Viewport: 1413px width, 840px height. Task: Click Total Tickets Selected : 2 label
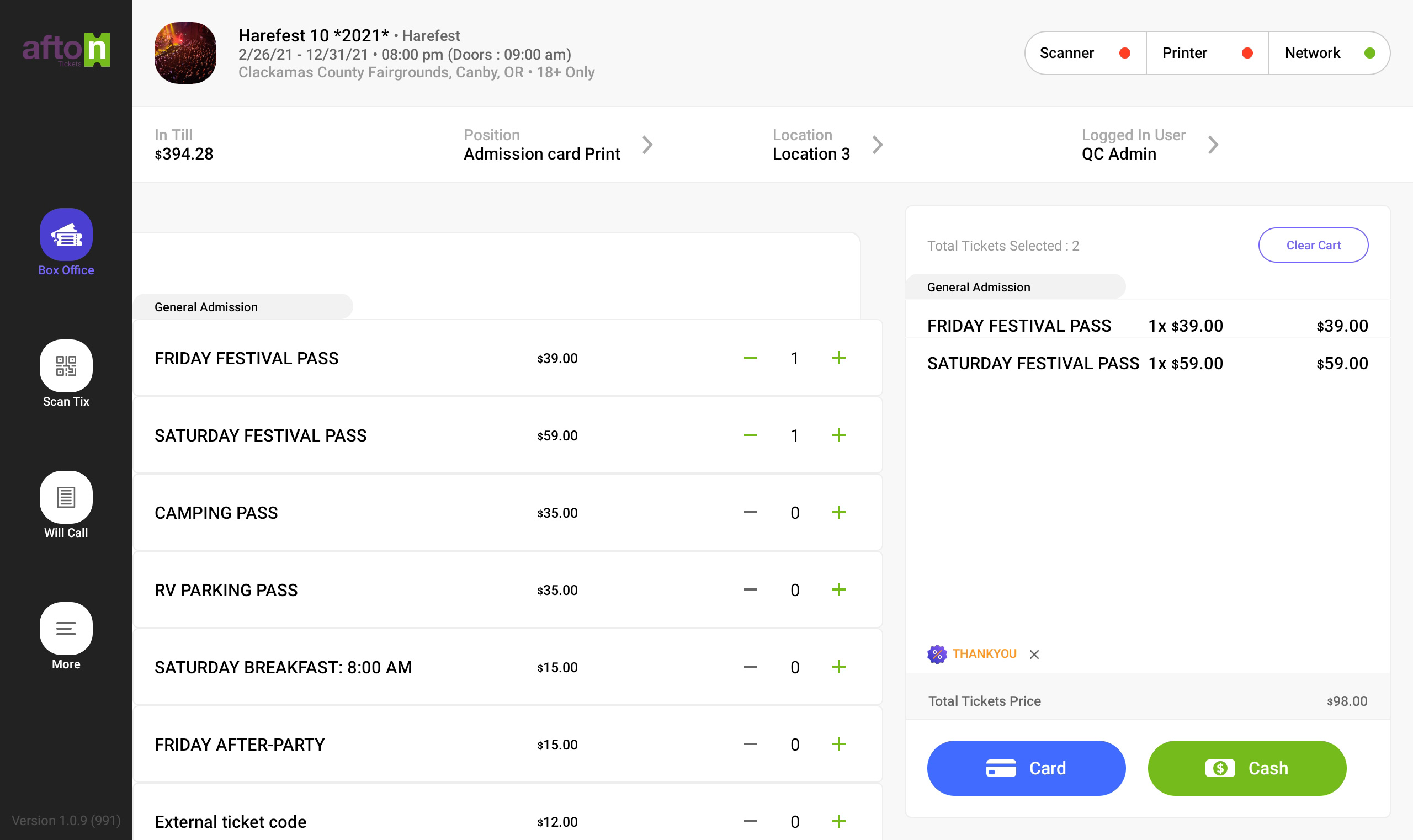coord(1003,246)
